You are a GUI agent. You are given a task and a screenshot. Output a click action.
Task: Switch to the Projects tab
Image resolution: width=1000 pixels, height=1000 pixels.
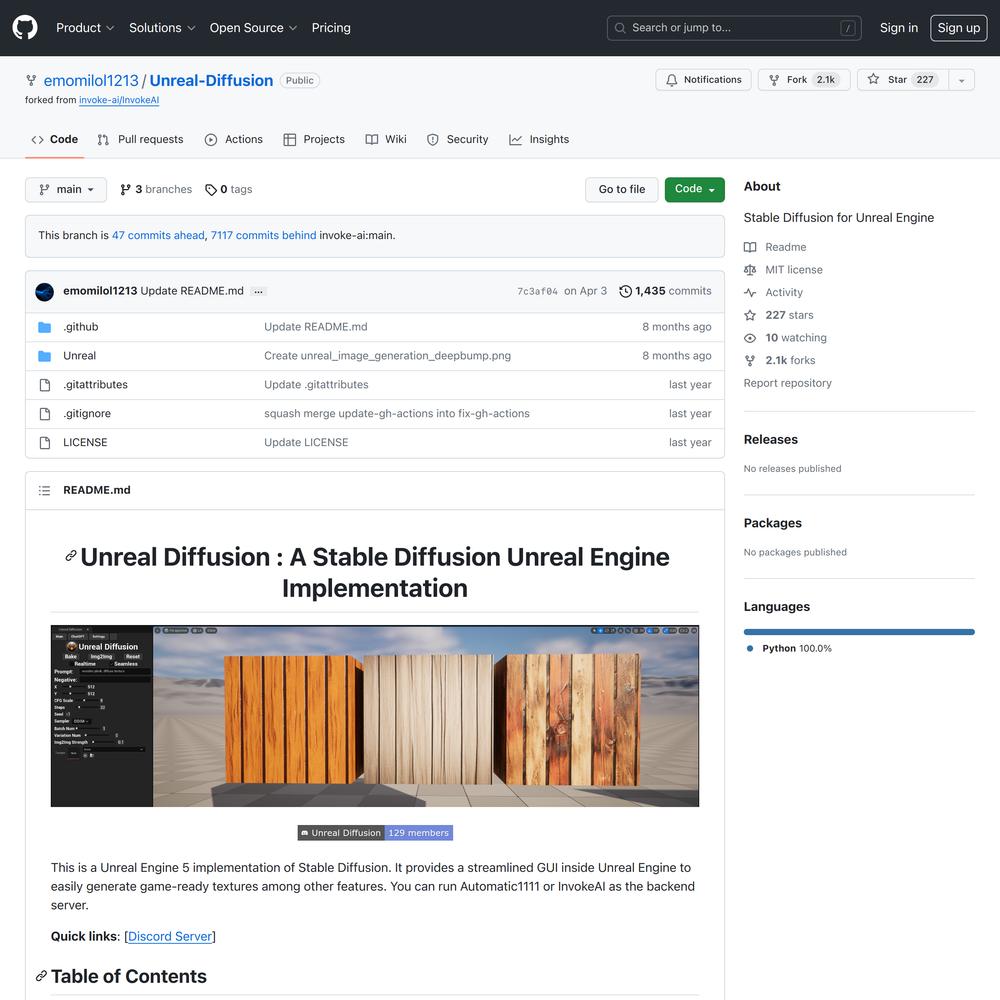(314, 140)
